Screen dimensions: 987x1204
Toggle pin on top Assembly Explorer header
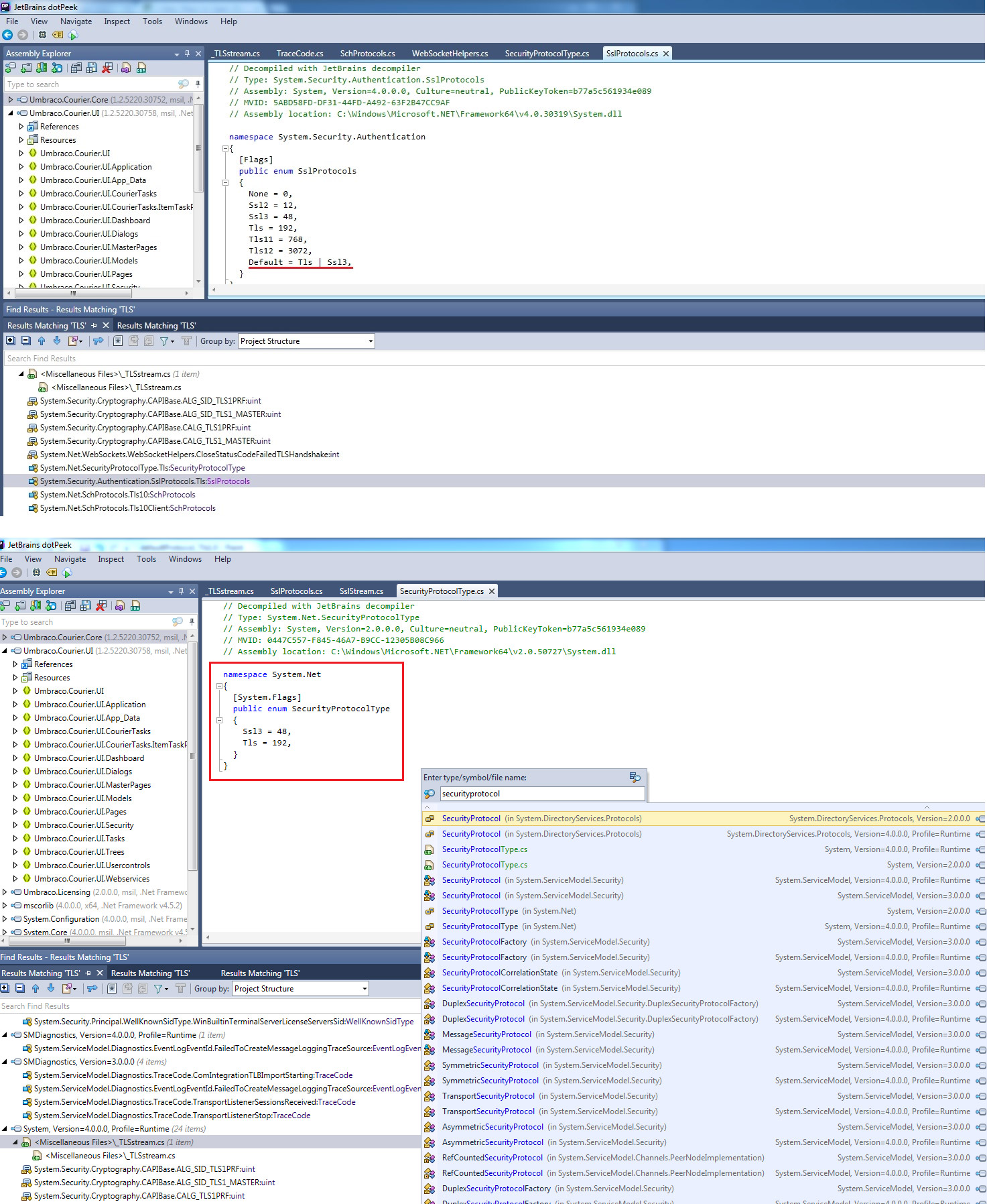pyautogui.click(x=187, y=53)
